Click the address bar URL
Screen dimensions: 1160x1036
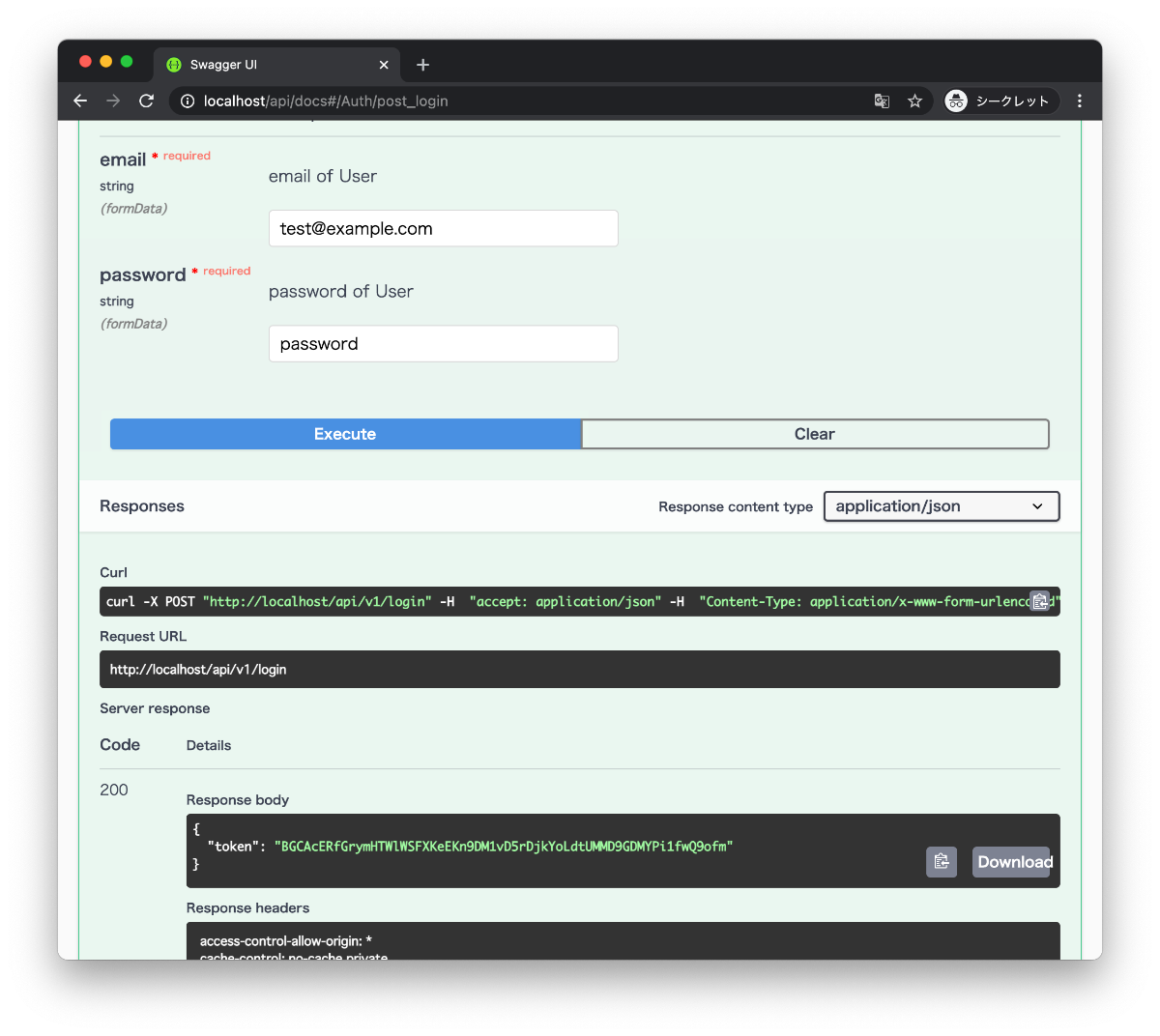click(326, 101)
